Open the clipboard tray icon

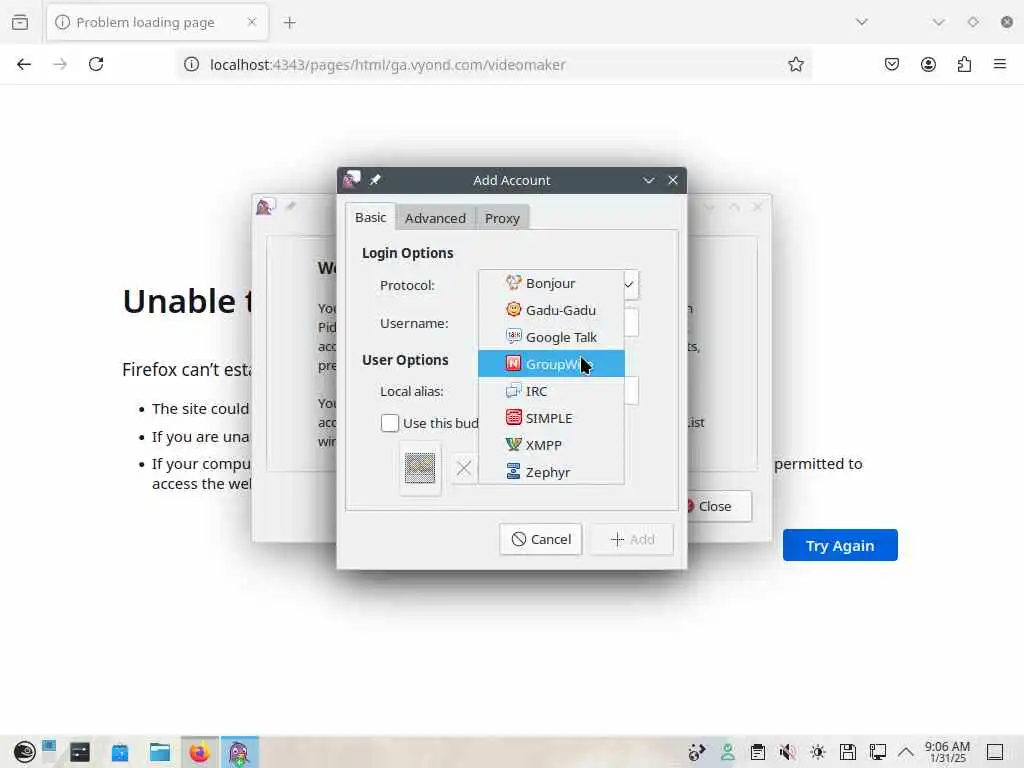tap(758, 752)
